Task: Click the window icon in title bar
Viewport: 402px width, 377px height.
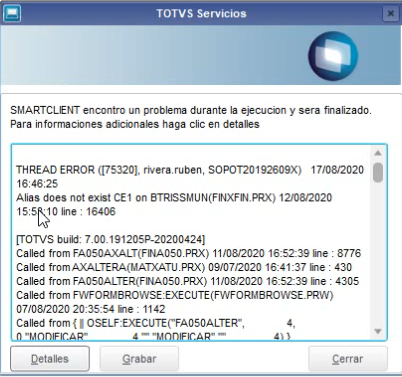Action: pyautogui.click(x=12, y=14)
